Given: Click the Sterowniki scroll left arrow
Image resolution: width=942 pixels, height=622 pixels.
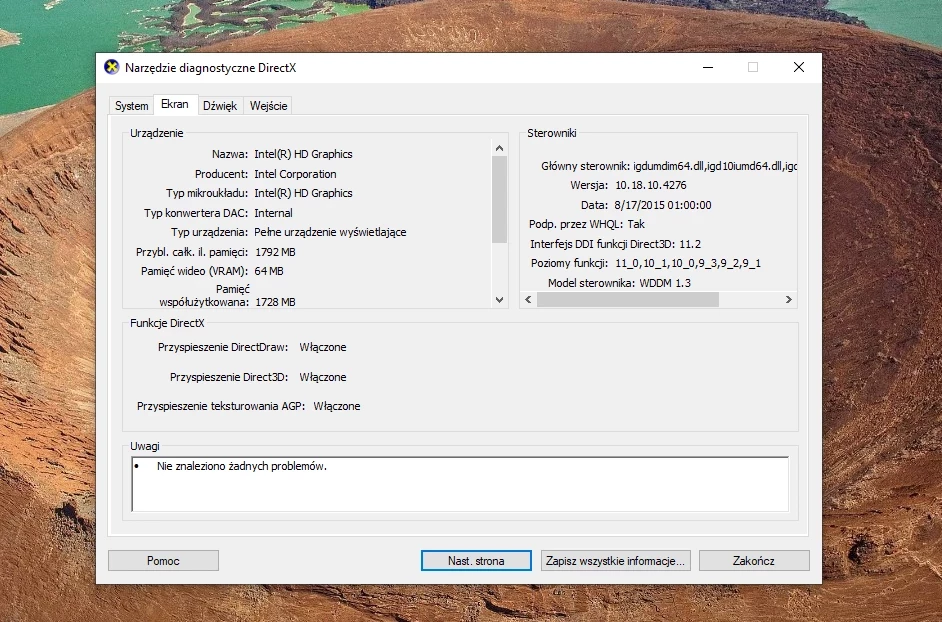Looking at the screenshot, I should pyautogui.click(x=528, y=299).
